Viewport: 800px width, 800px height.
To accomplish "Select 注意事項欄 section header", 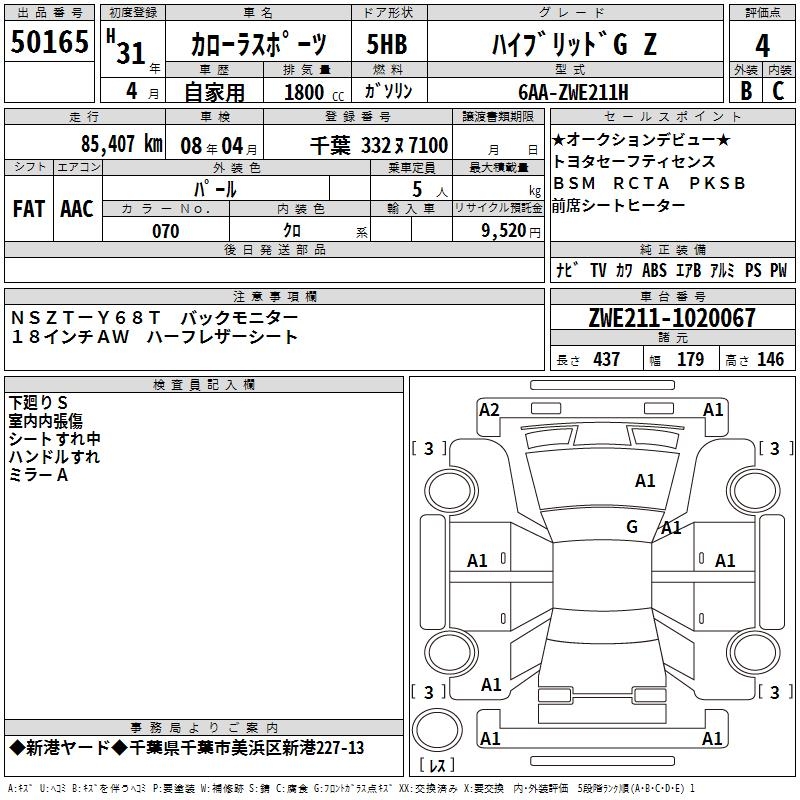I will click(x=274, y=296).
